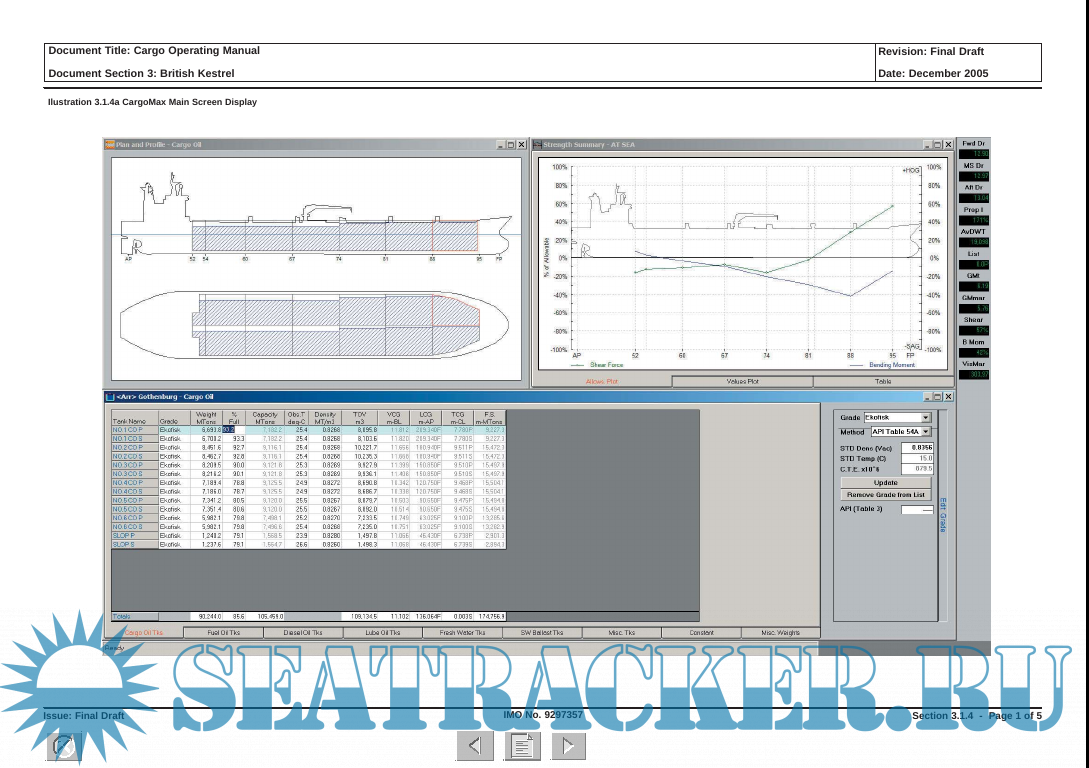
Task: Click the Strength Summary window title icon
Action: 537,145
